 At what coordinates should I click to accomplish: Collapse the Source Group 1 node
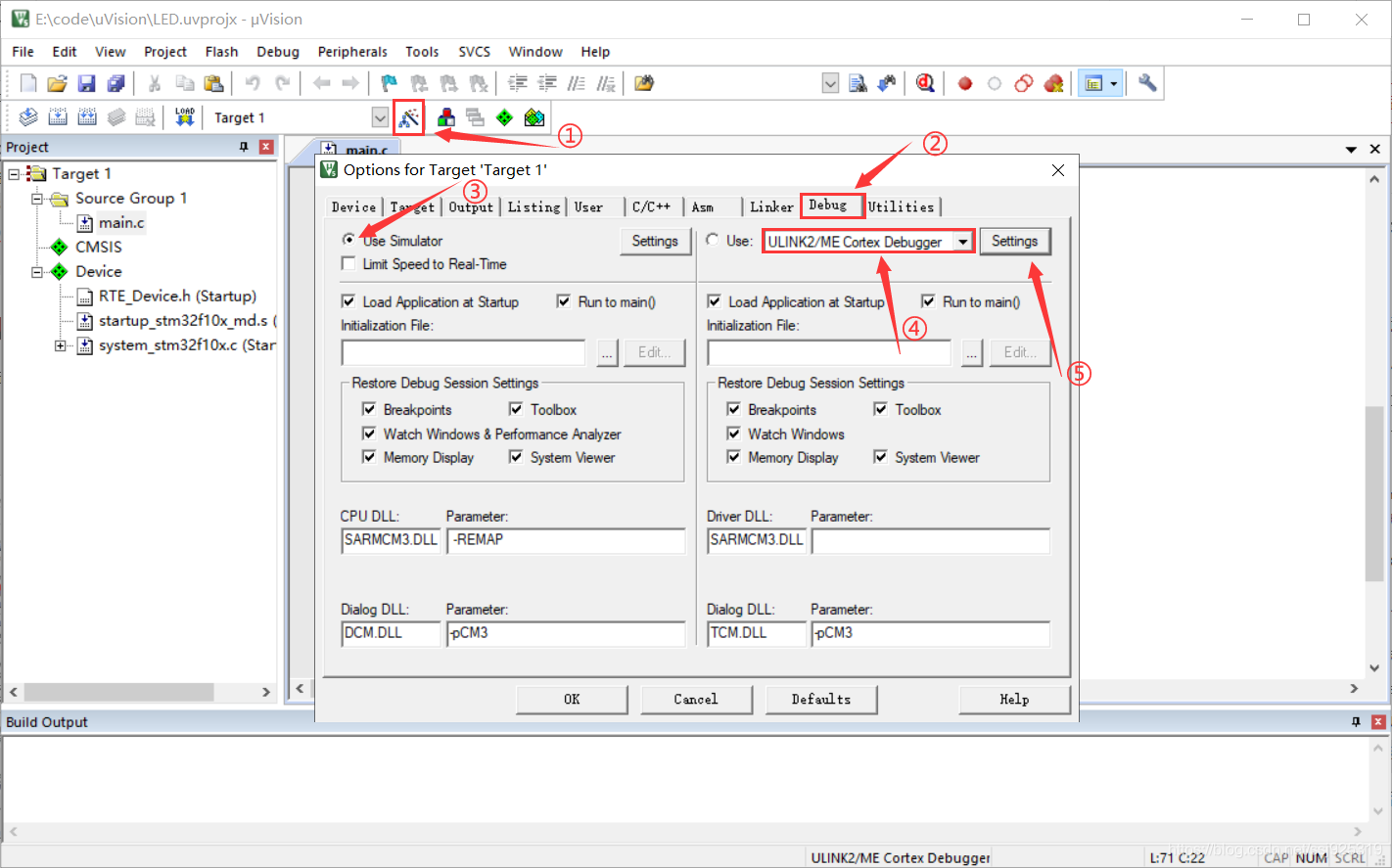click(37, 199)
